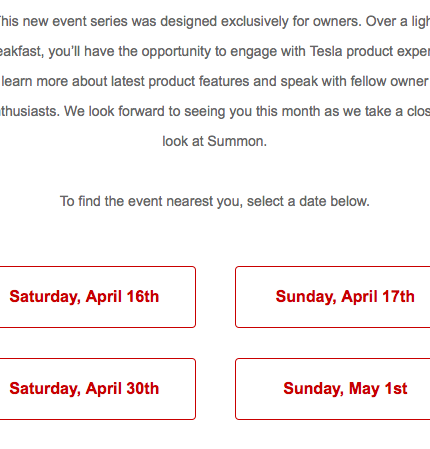Select the Saturday, April 16th date button
Screen dimensions: 430x449
pyautogui.click(x=97, y=297)
